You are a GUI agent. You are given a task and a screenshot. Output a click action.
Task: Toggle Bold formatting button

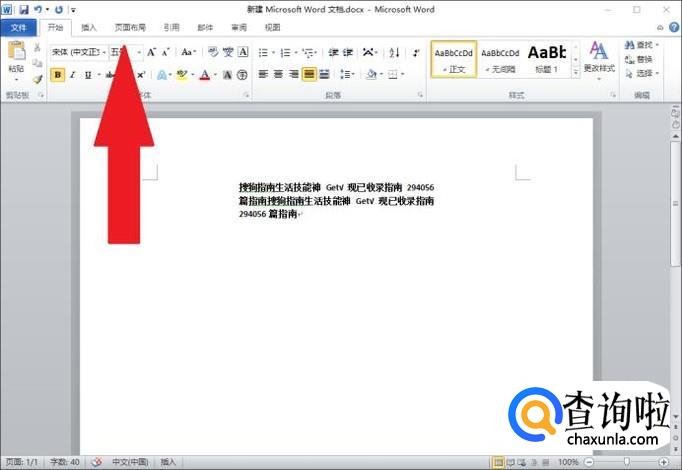(x=57, y=75)
